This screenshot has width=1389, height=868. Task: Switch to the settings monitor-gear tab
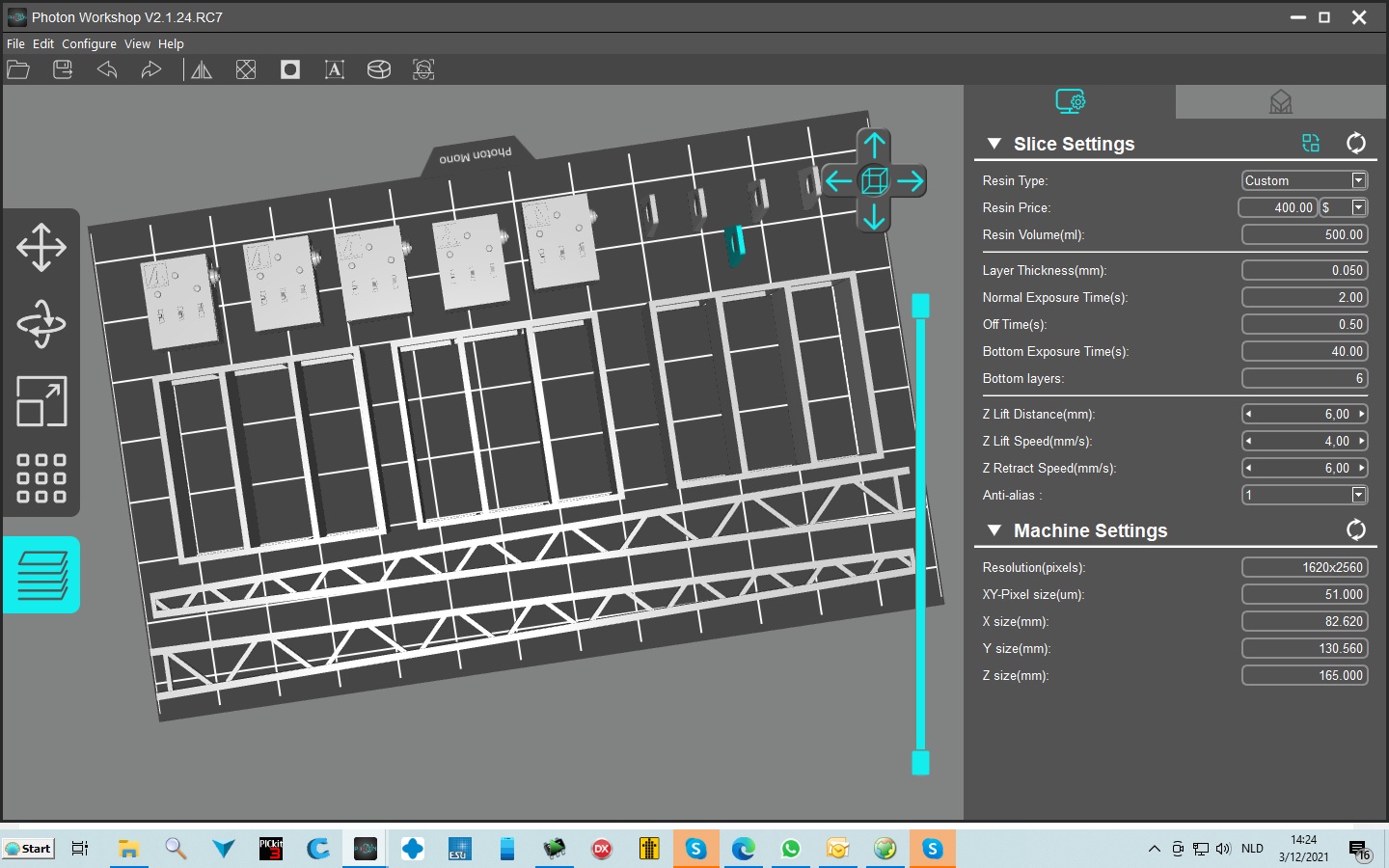coord(1070,101)
